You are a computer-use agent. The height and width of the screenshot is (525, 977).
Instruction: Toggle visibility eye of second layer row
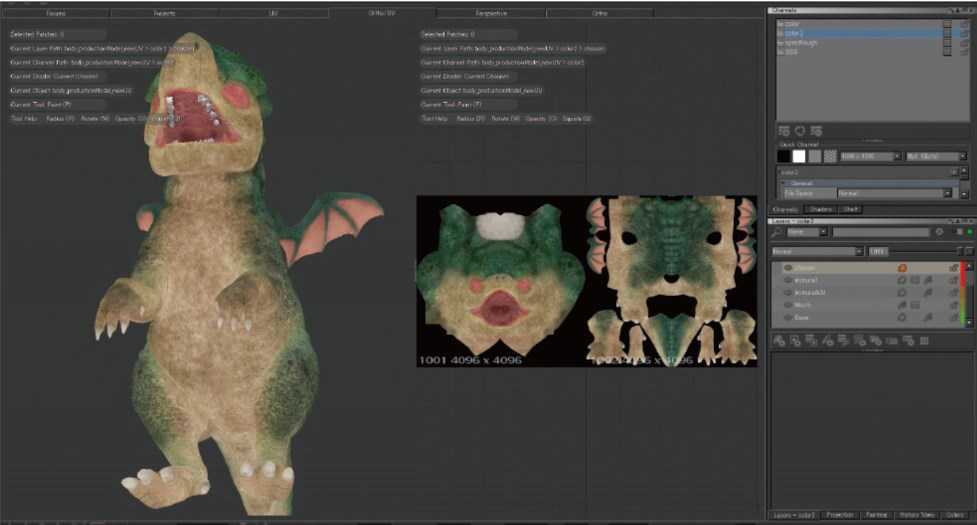click(788, 280)
